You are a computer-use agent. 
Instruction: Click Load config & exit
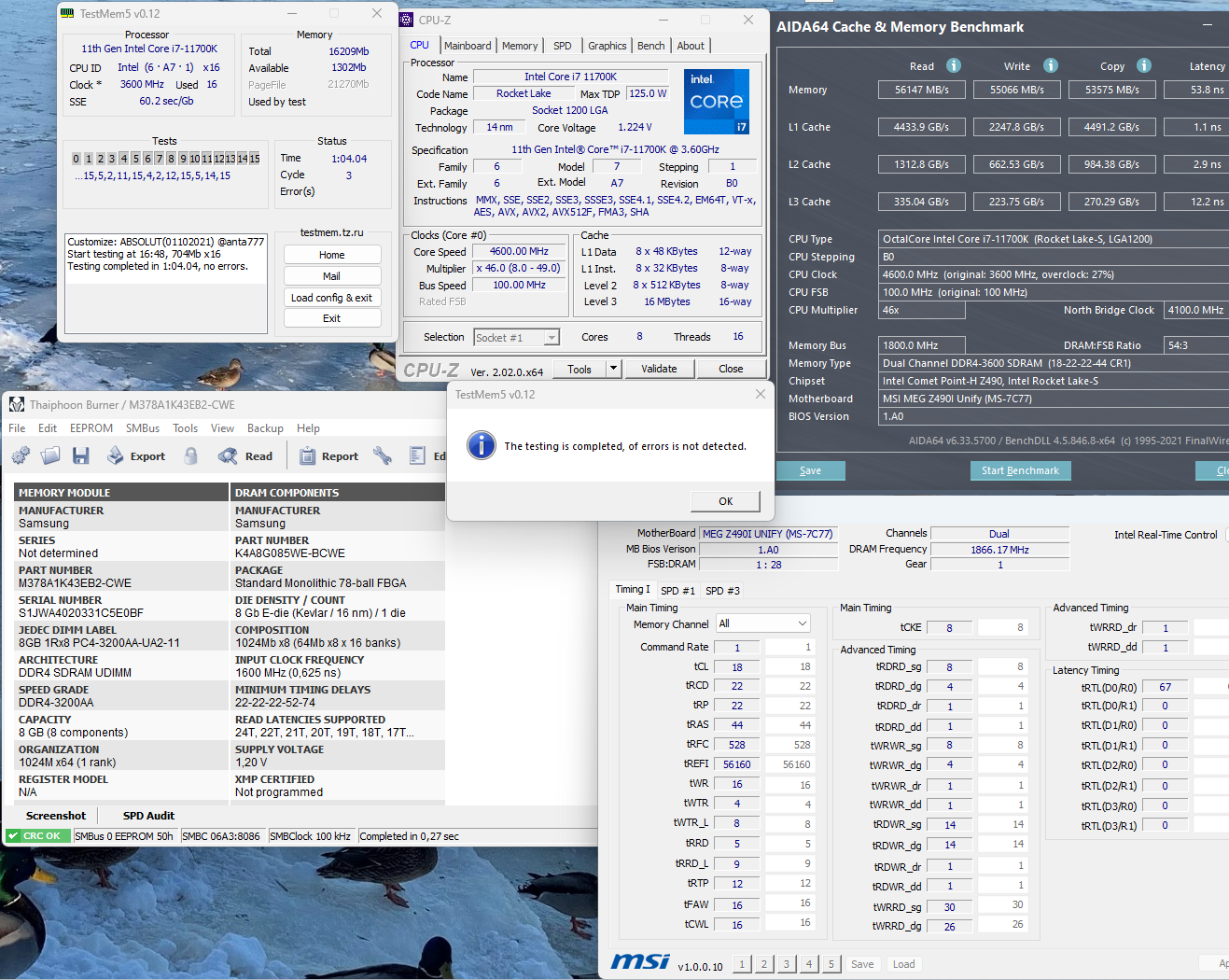coord(332,298)
